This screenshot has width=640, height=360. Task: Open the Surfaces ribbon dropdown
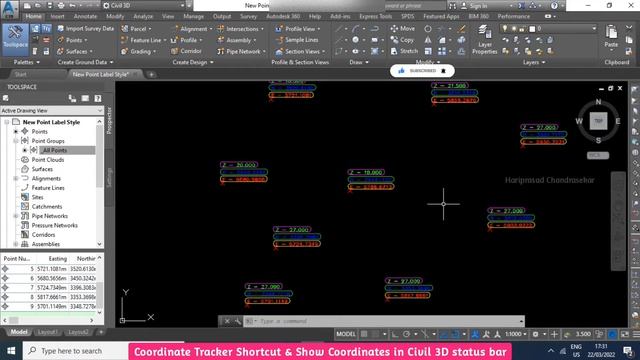[75, 51]
